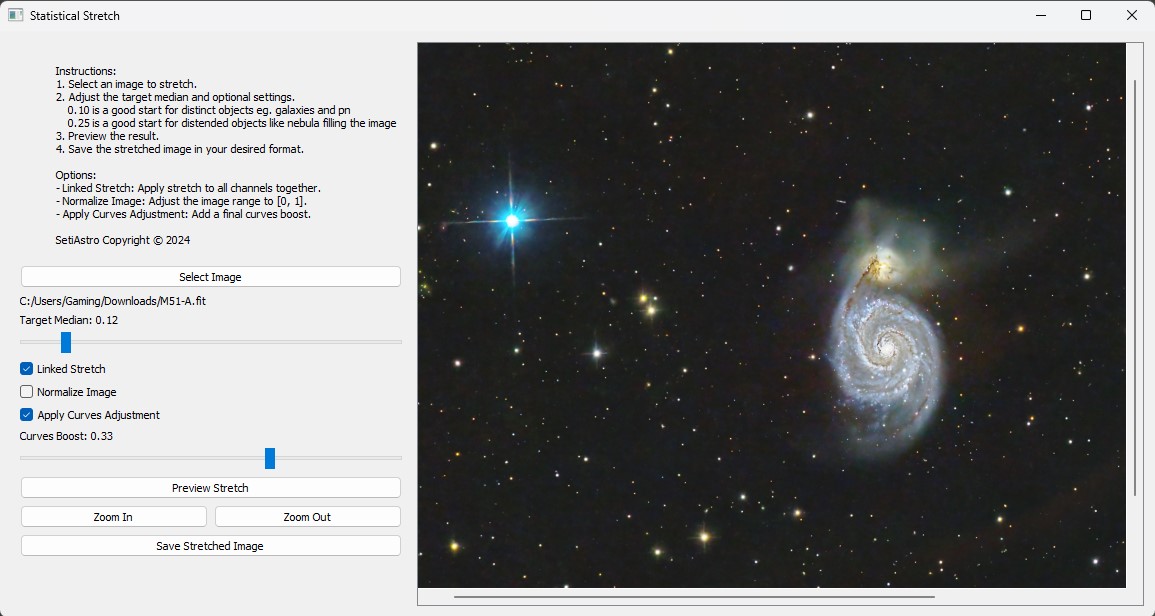The width and height of the screenshot is (1155, 616).
Task: Click the Statistical Stretch app icon
Action: tap(15, 15)
